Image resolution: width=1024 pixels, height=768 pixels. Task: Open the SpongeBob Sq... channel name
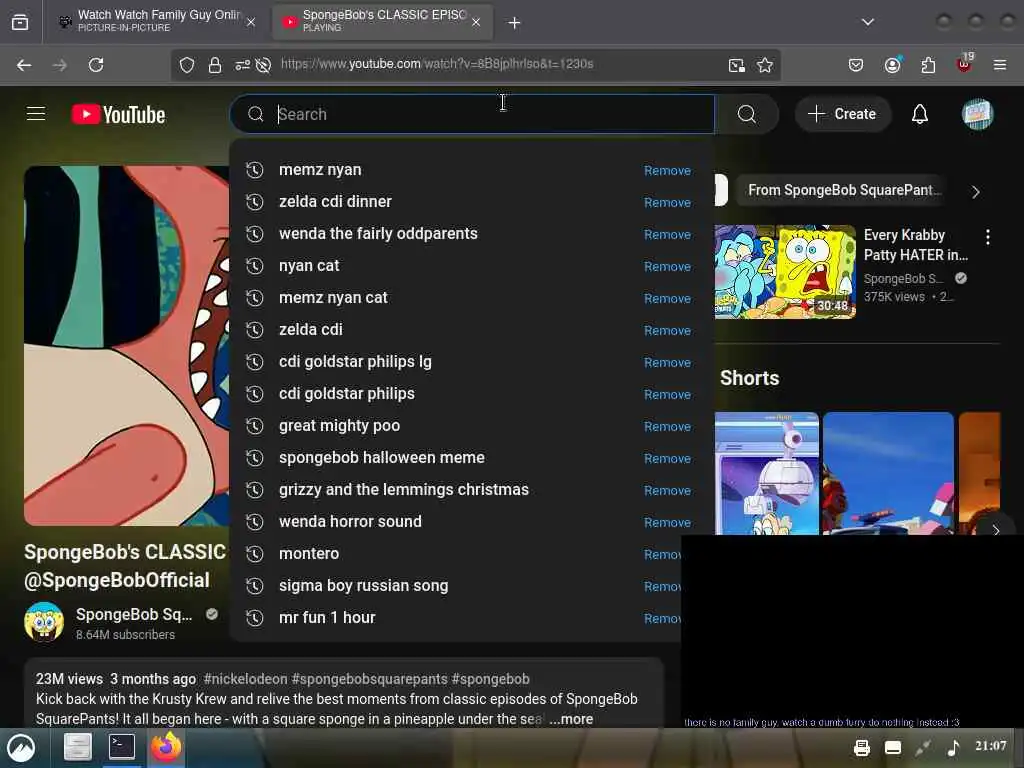(x=134, y=615)
